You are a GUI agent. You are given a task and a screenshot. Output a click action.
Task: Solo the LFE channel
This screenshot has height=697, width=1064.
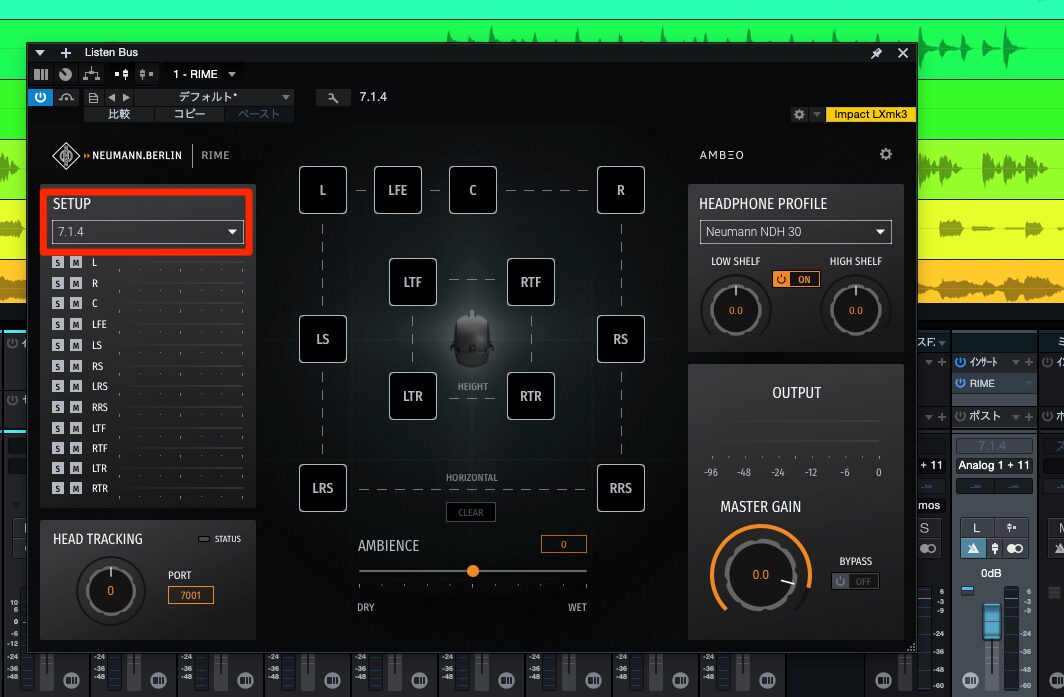click(58, 325)
